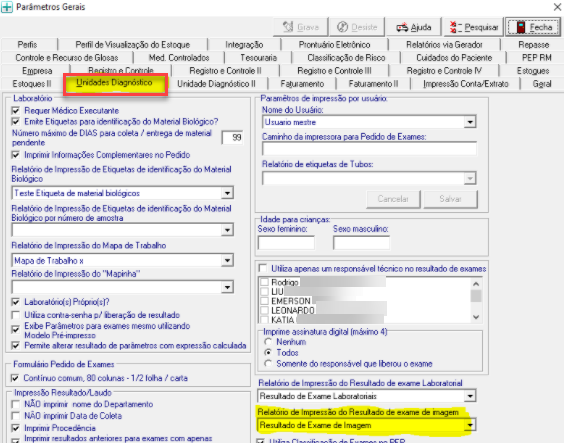Click the Fecha button
Image resolution: width=564 pixels, height=443 pixels.
pyautogui.click(x=533, y=27)
